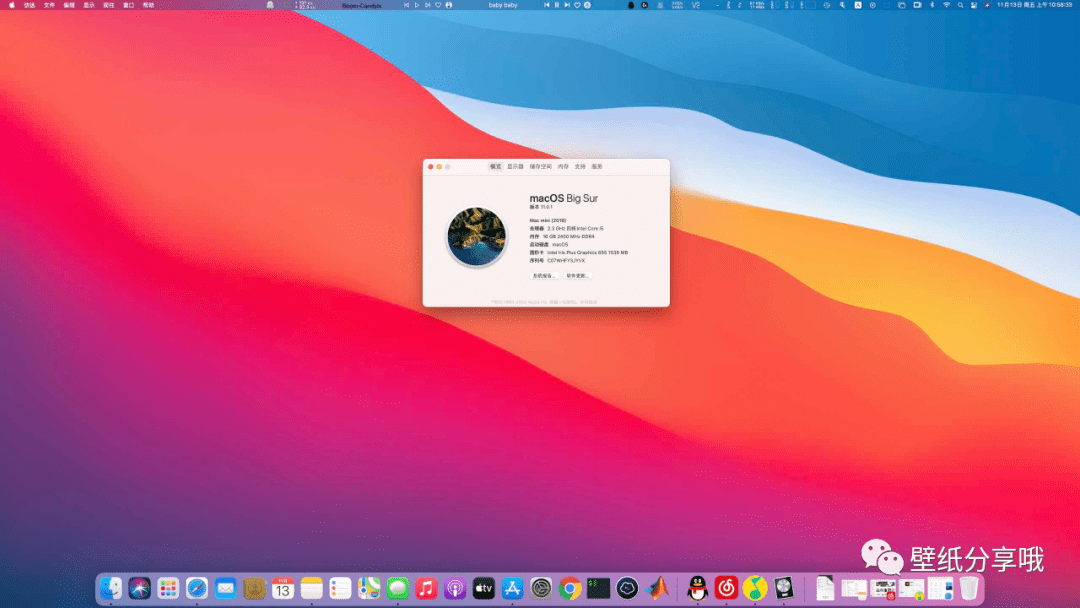This screenshot has height=608, width=1080.
Task: Open the Calendar app showing 13
Action: coord(283,588)
